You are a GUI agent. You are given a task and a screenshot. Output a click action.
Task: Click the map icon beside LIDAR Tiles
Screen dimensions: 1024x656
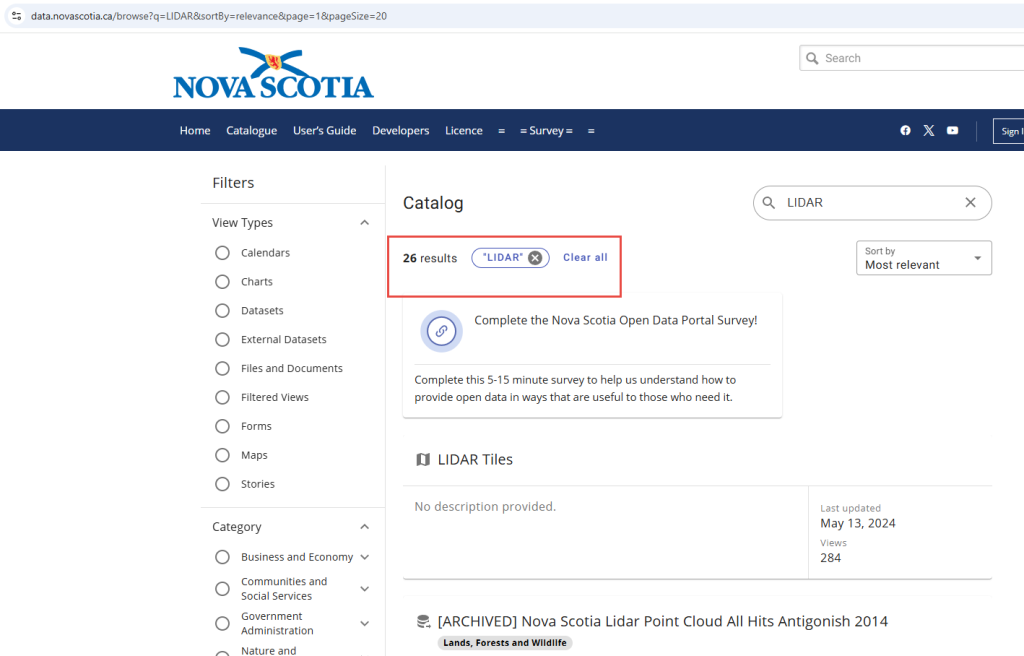[423, 459]
